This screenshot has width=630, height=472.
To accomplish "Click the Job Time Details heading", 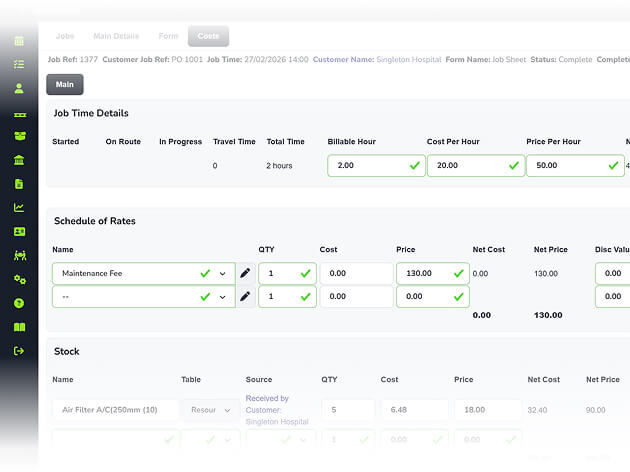I will click(91, 113).
